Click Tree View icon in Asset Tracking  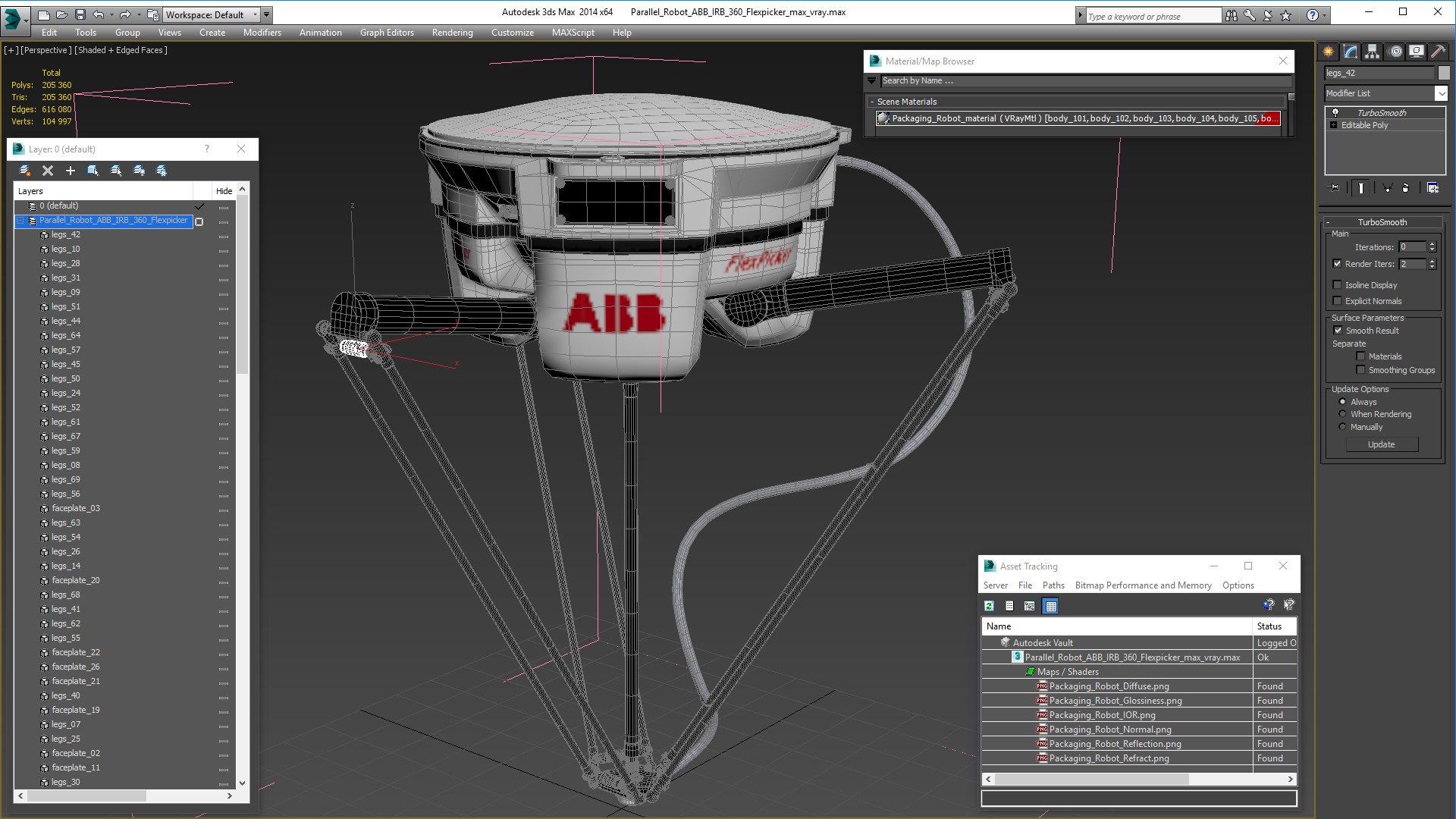click(x=1030, y=606)
